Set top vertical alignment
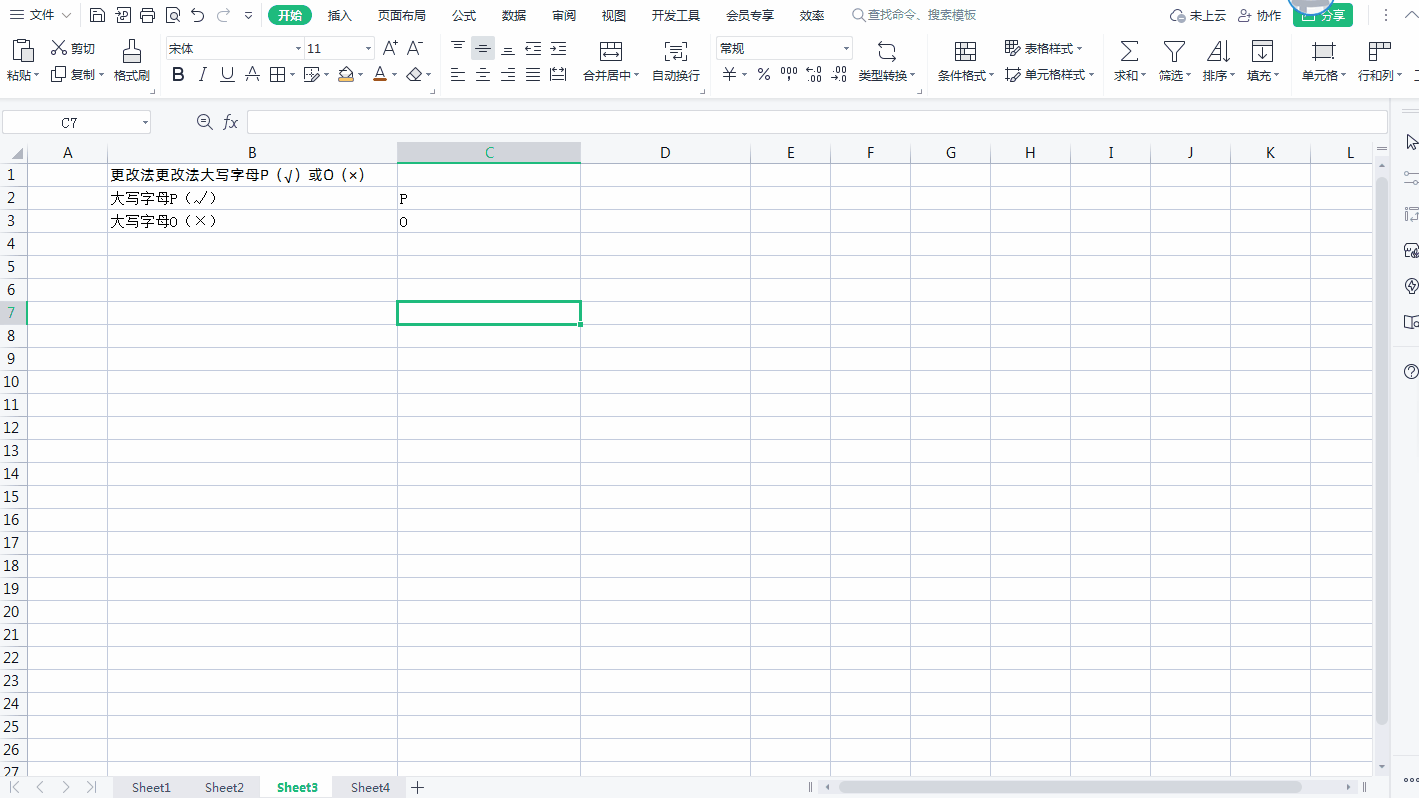 pyautogui.click(x=458, y=48)
